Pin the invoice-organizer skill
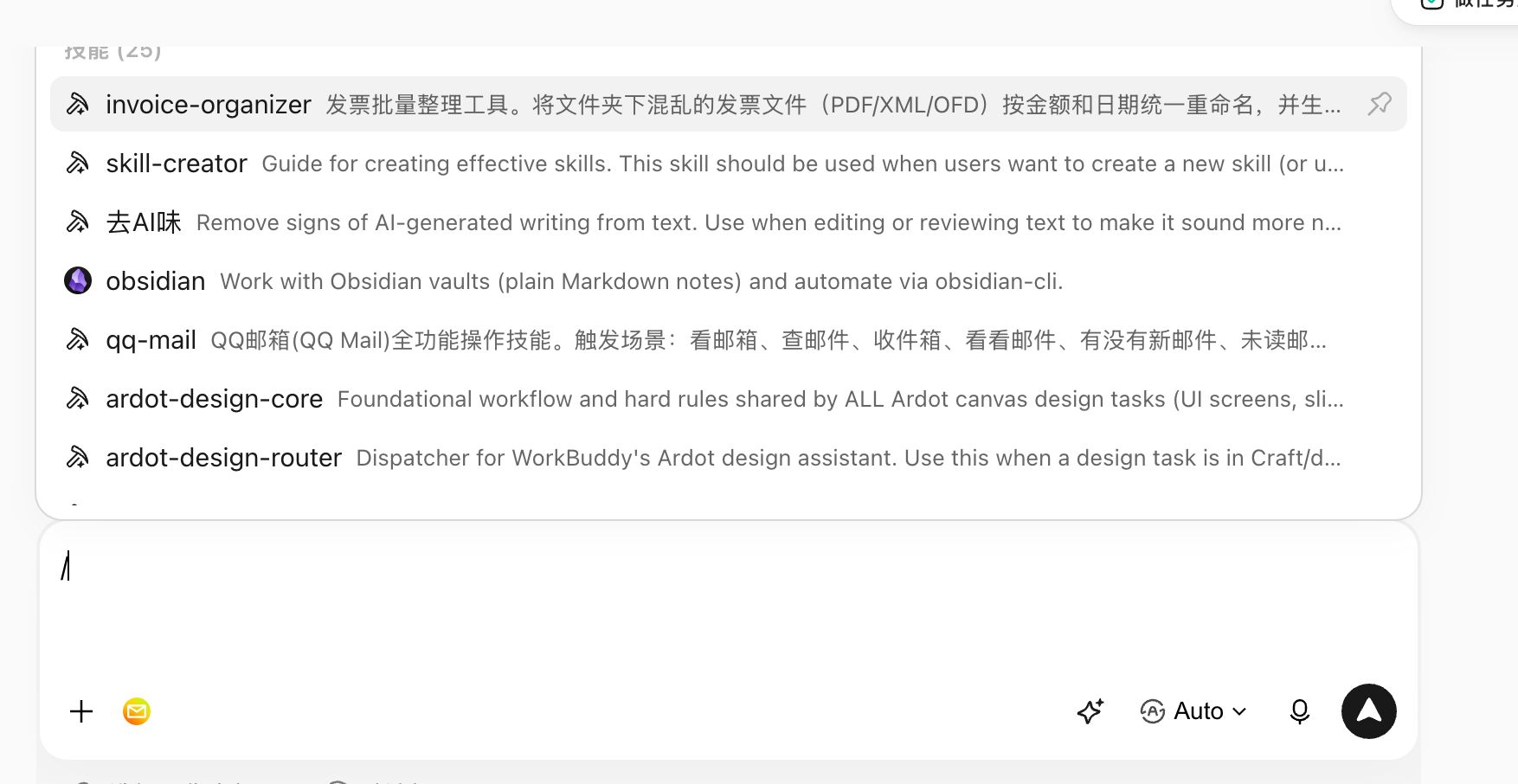The width and height of the screenshot is (1518, 784). click(x=1380, y=105)
